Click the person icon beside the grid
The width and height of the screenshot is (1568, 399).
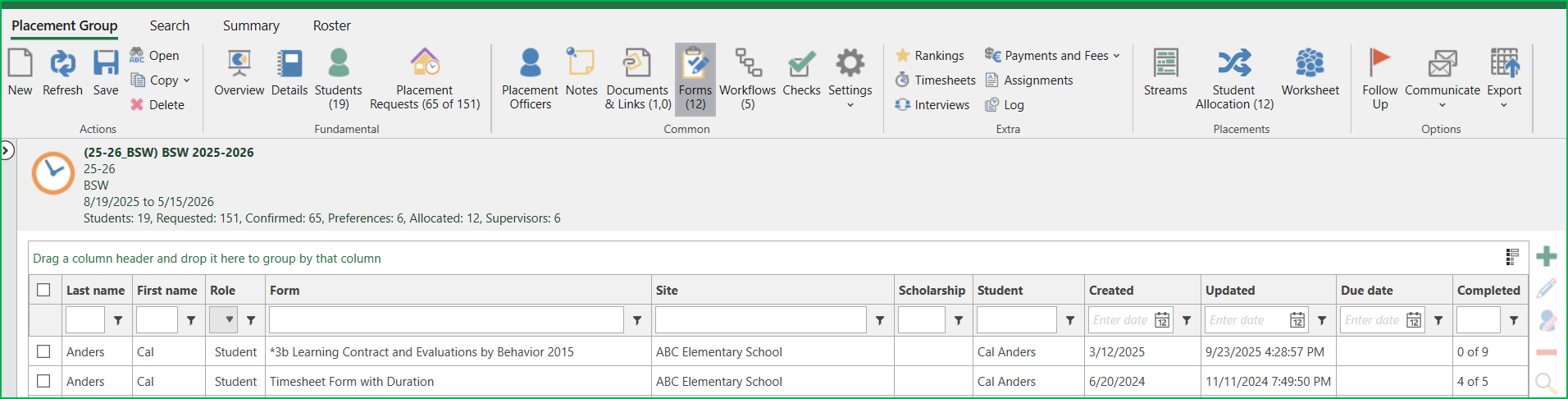pyautogui.click(x=1547, y=320)
